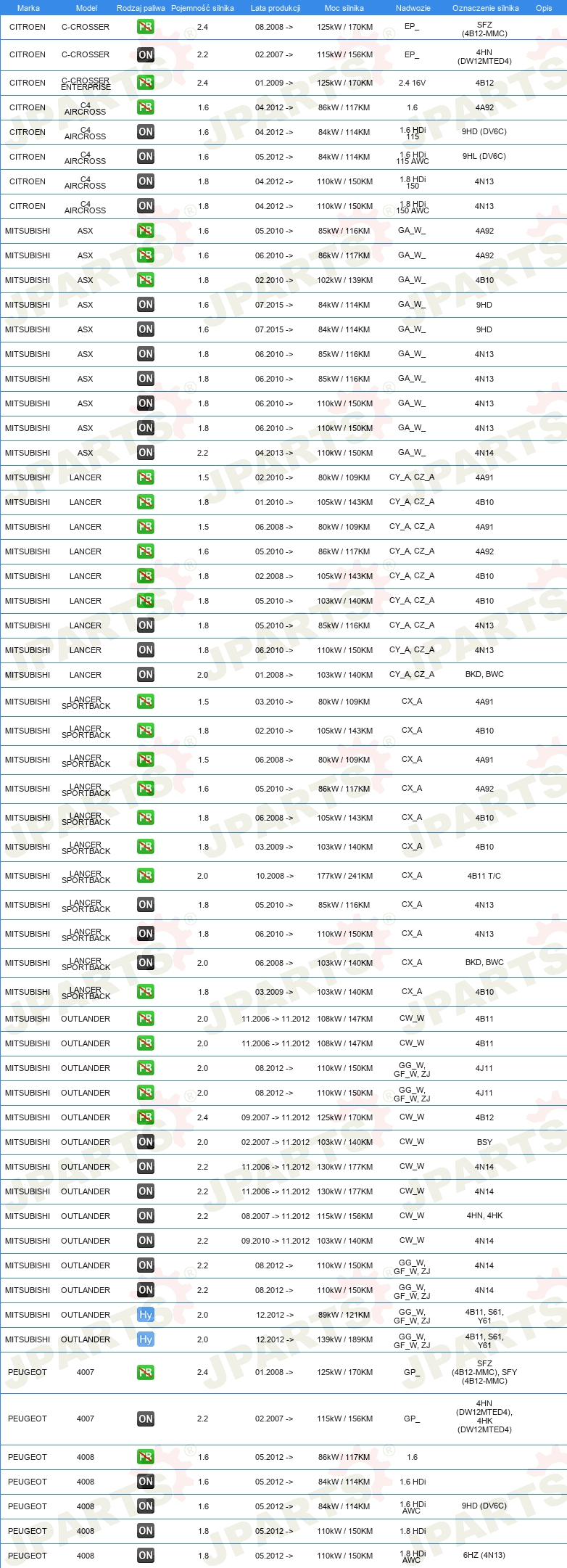
Task: Click petrol icon for Peugeot 4007 2.4
Action: pyautogui.click(x=146, y=1372)
